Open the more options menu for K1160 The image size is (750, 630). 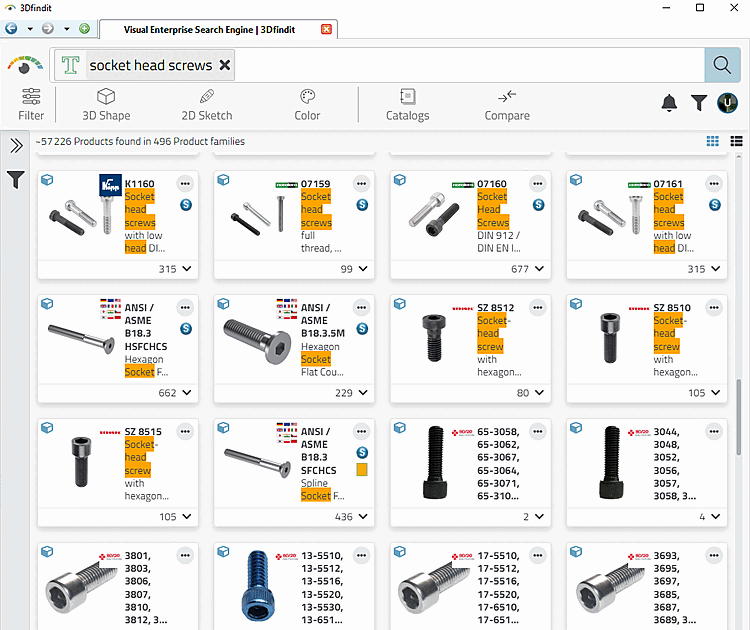(x=185, y=184)
